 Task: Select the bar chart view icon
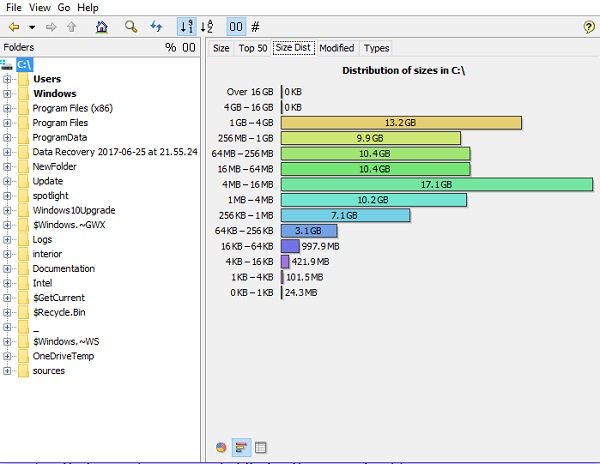point(241,446)
